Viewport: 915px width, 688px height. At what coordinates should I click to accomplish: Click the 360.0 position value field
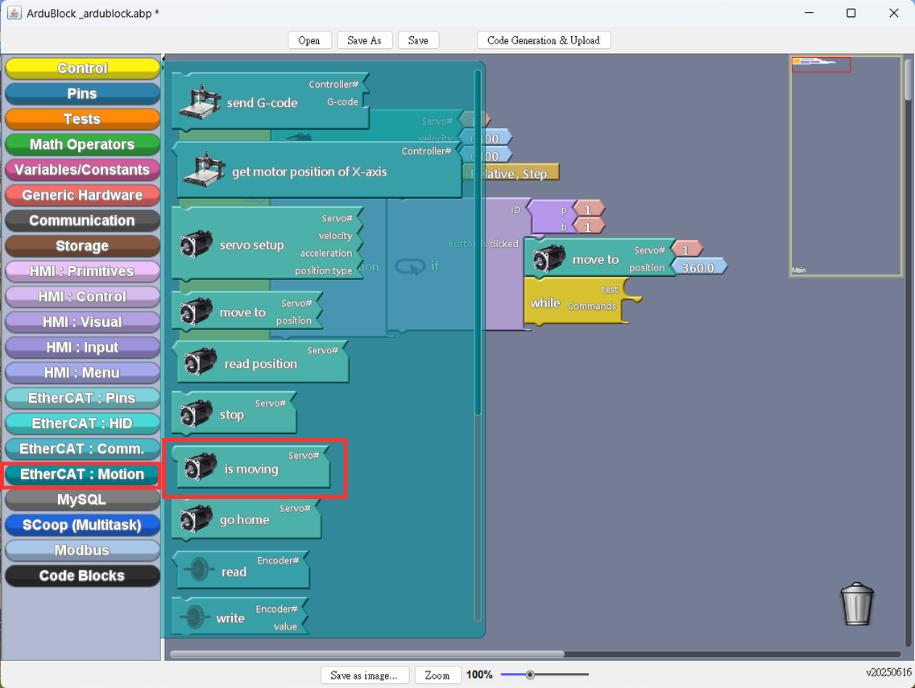[x=699, y=268]
